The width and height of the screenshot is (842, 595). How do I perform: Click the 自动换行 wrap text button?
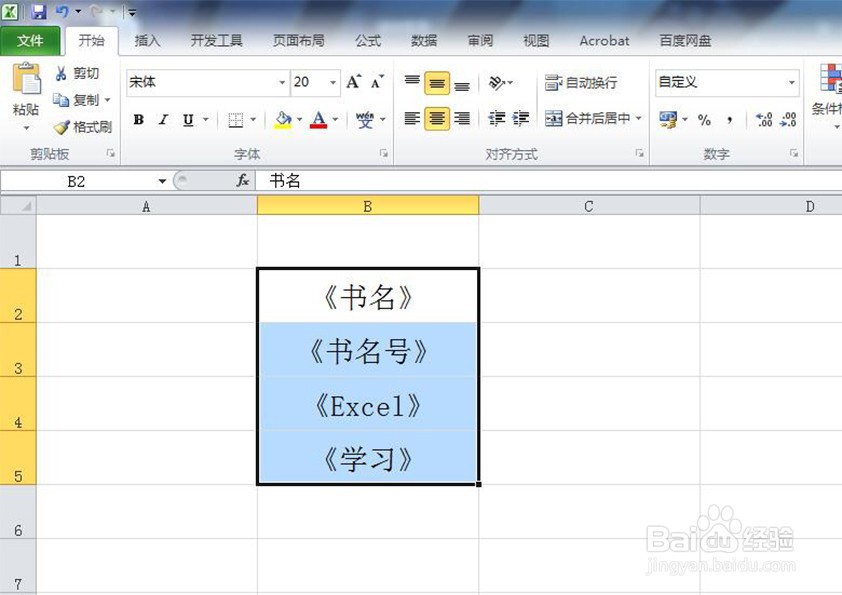(x=581, y=83)
